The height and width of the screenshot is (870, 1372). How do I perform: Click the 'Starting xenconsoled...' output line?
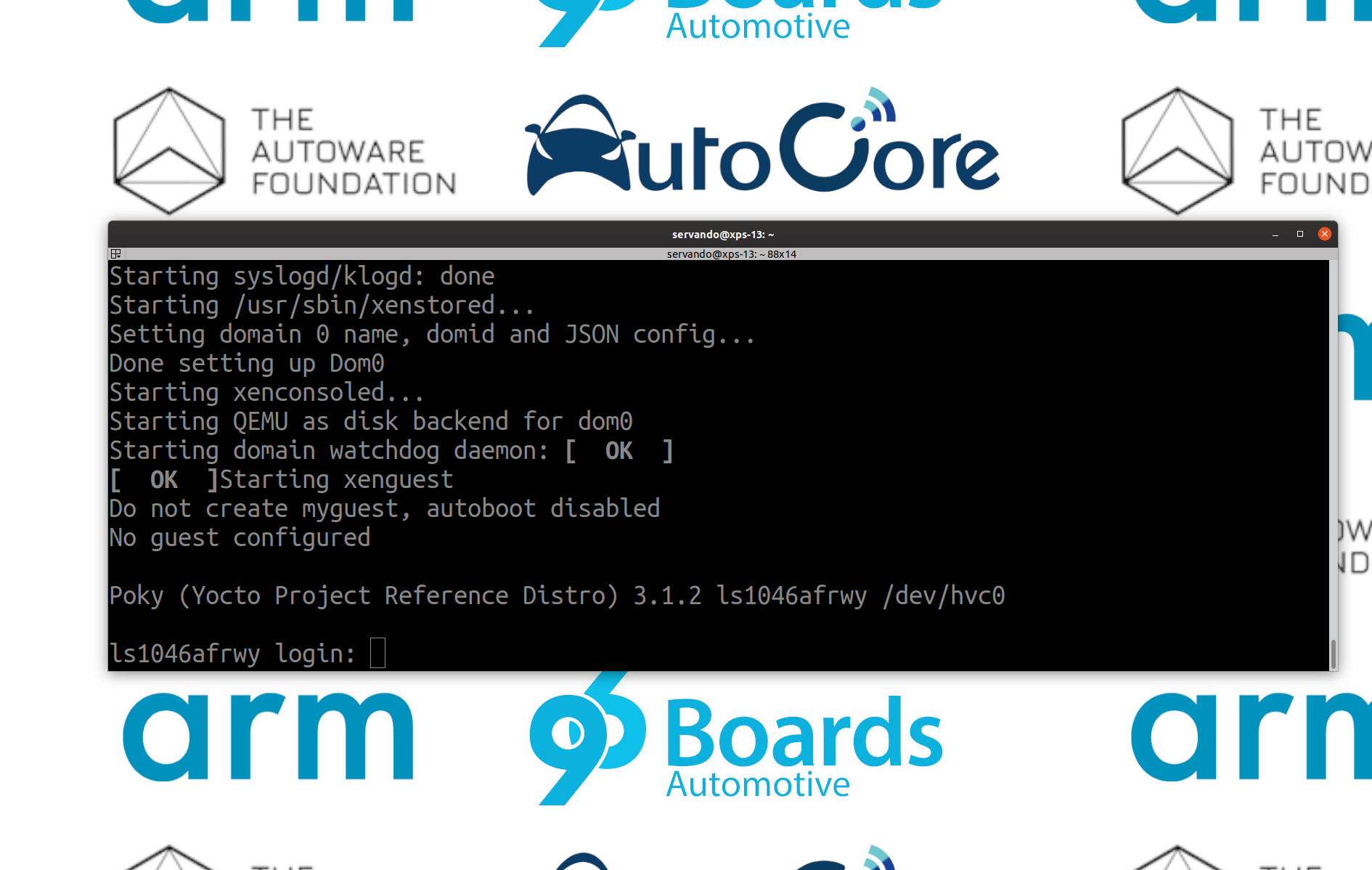266,392
